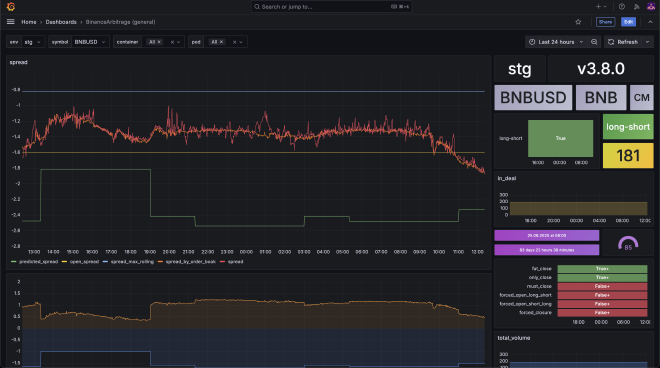Expand the container filter dropdown arrow
This screenshot has height=368, width=660.
point(178,42)
